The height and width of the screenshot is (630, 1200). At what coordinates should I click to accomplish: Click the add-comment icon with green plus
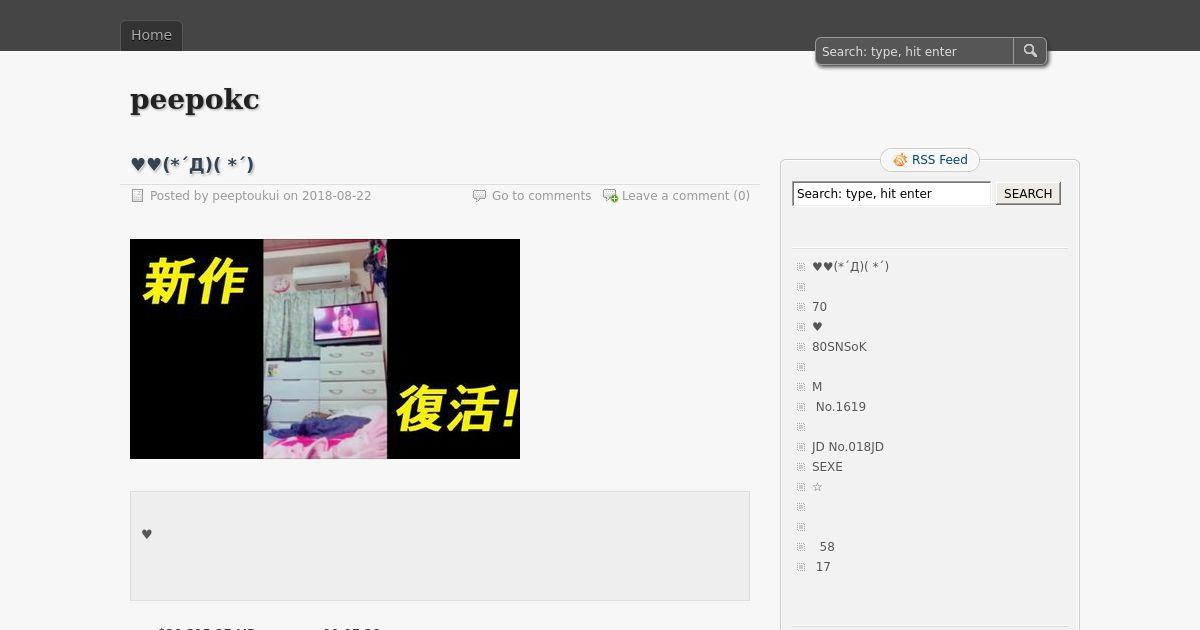pos(610,196)
